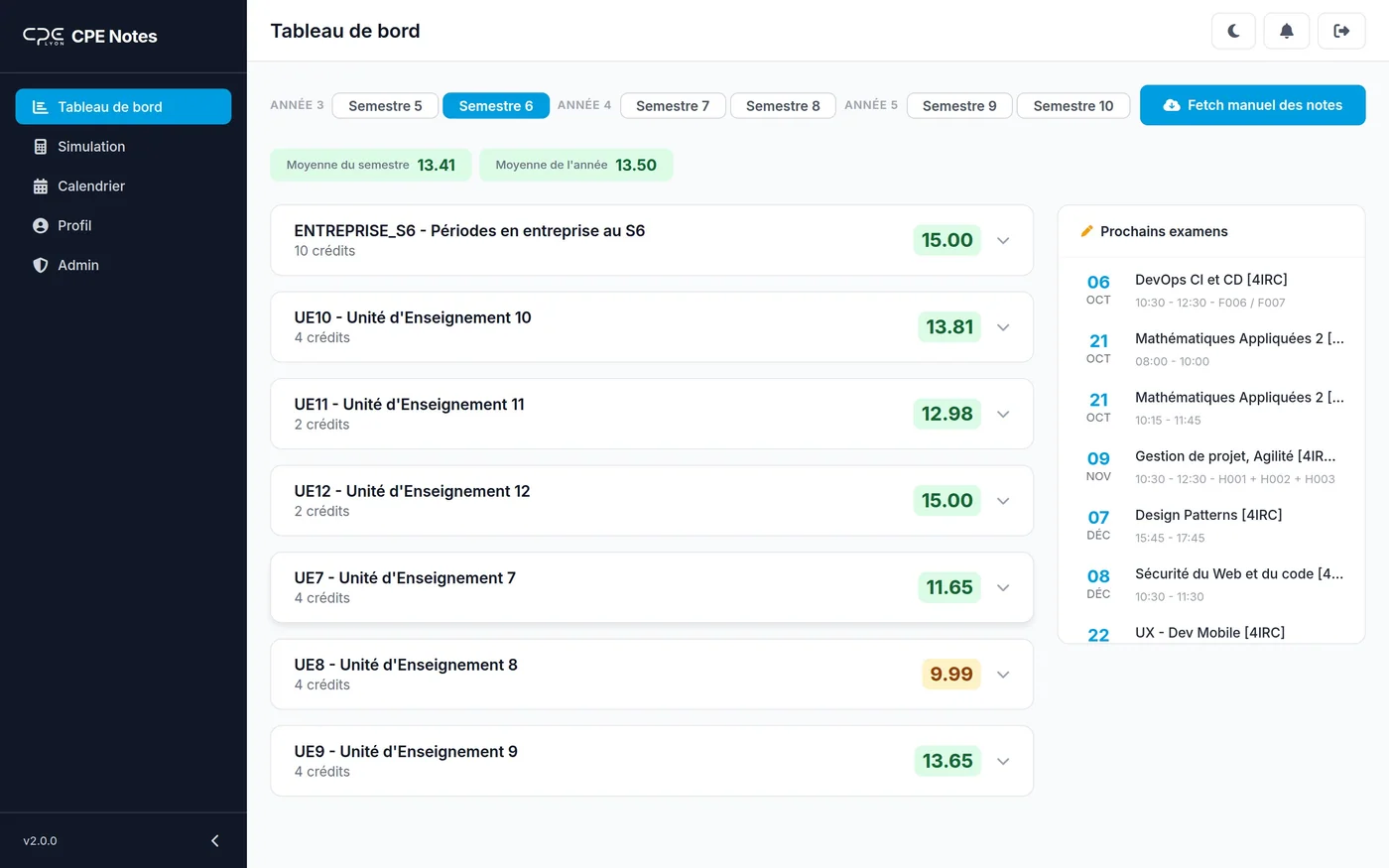1389x868 pixels.
Task: Click the Profil user icon
Action: tap(41, 226)
